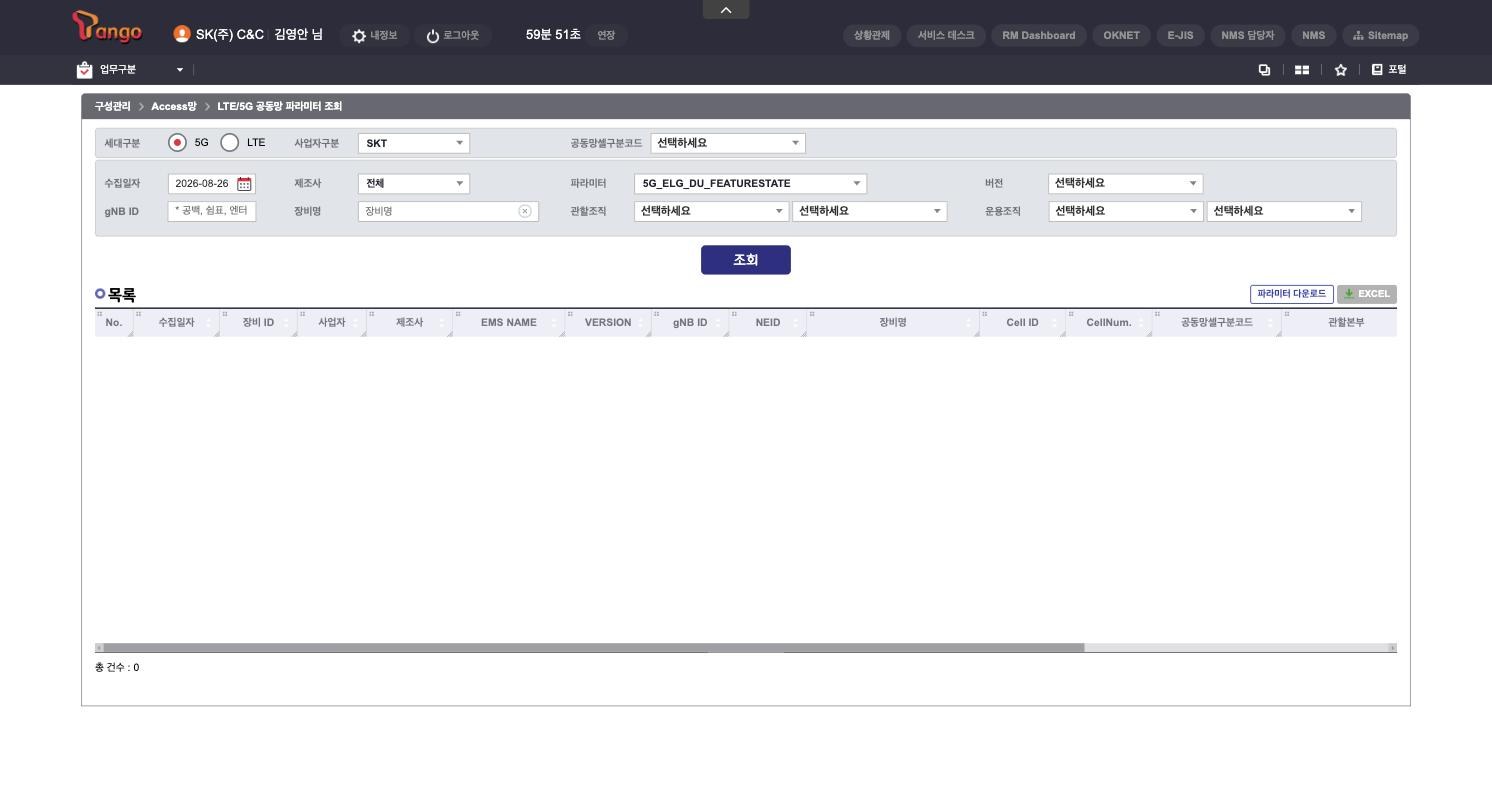
Task: Open 내정보 settings with the gear icon
Action: coord(374,36)
